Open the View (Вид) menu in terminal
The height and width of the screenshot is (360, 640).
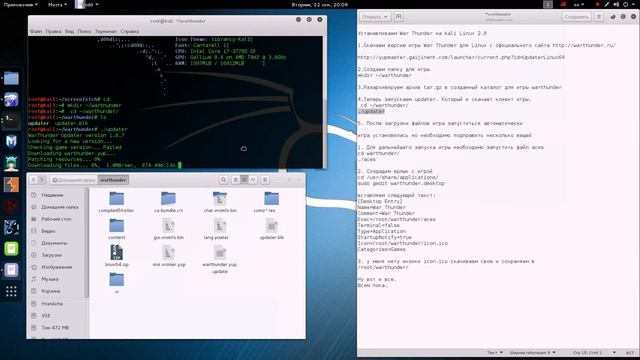click(x=69, y=31)
